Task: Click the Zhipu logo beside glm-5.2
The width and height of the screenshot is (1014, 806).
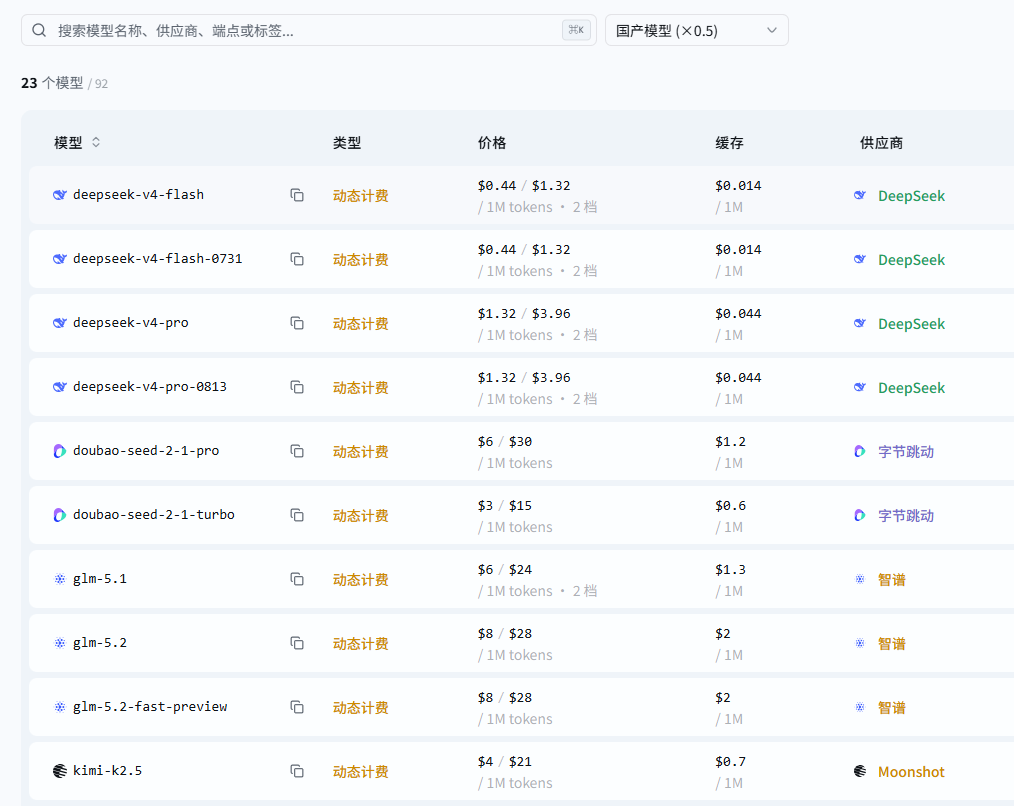Action: [x=59, y=643]
